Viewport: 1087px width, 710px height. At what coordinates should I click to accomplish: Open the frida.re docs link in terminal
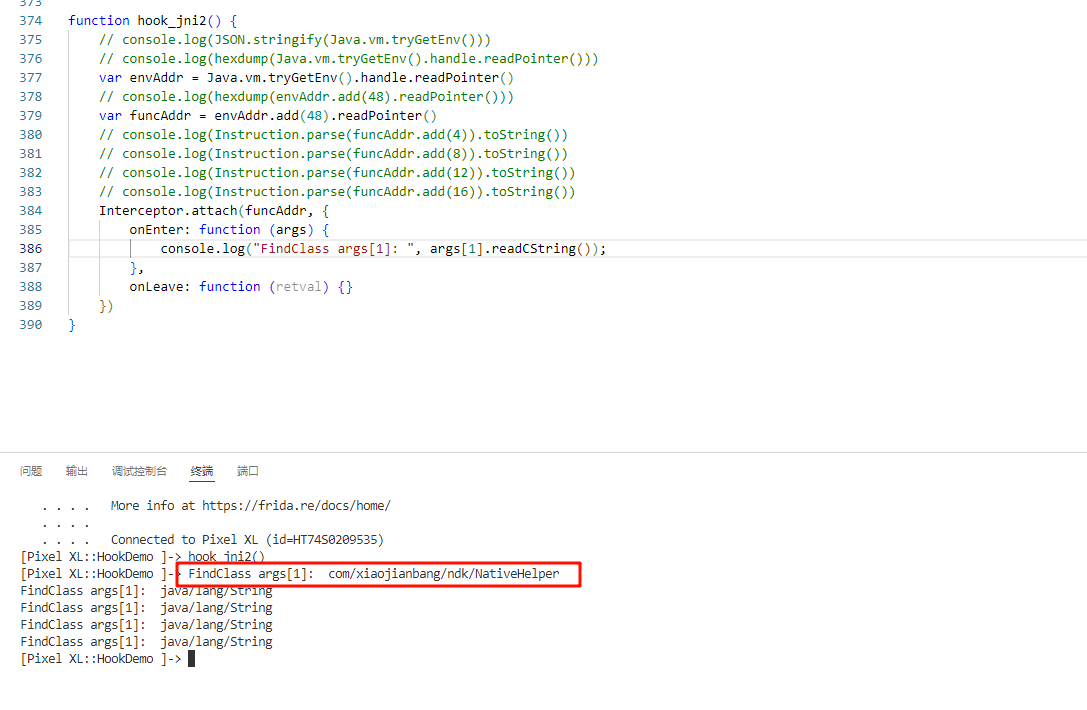(296, 506)
